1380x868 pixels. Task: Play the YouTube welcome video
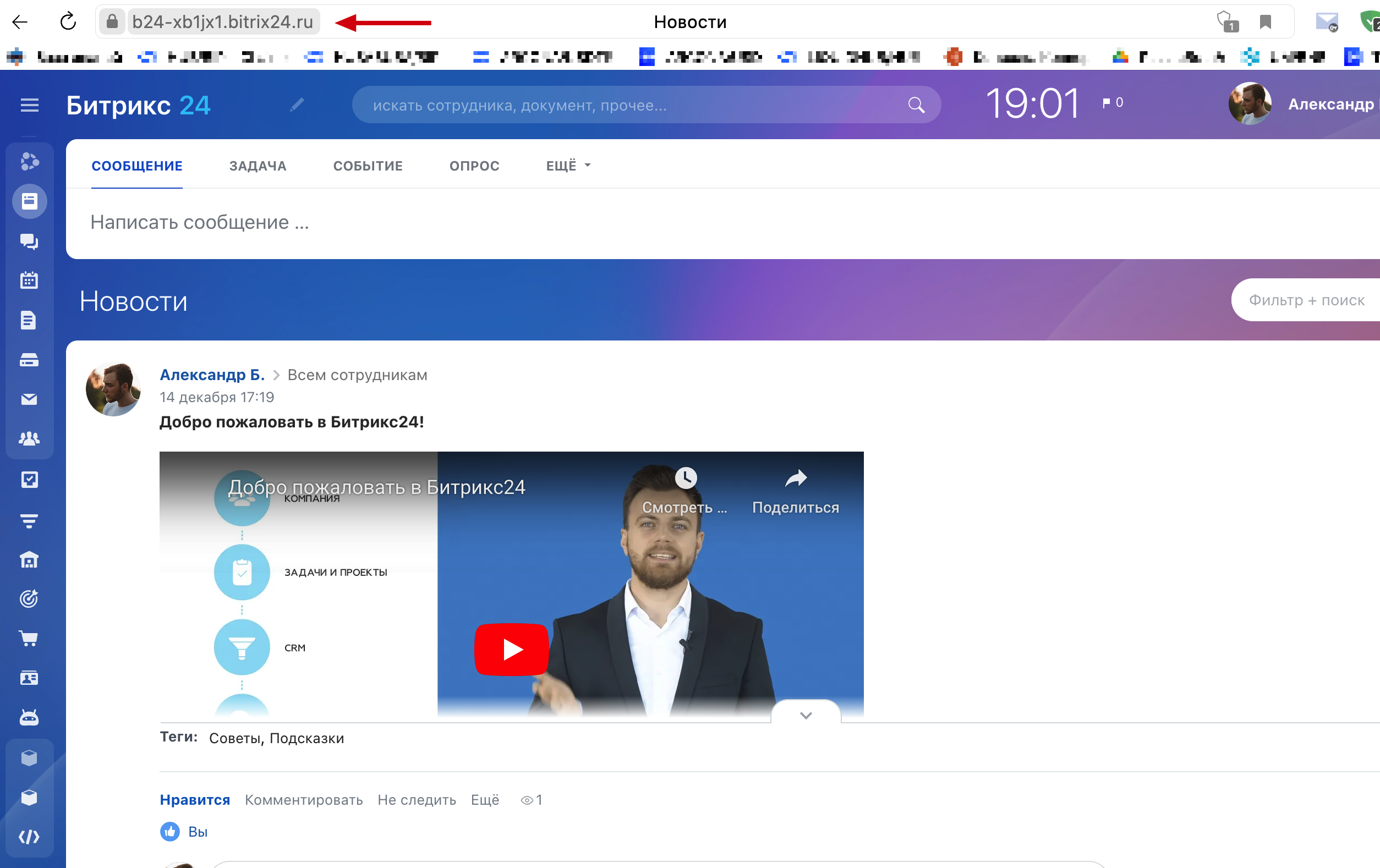coord(512,649)
